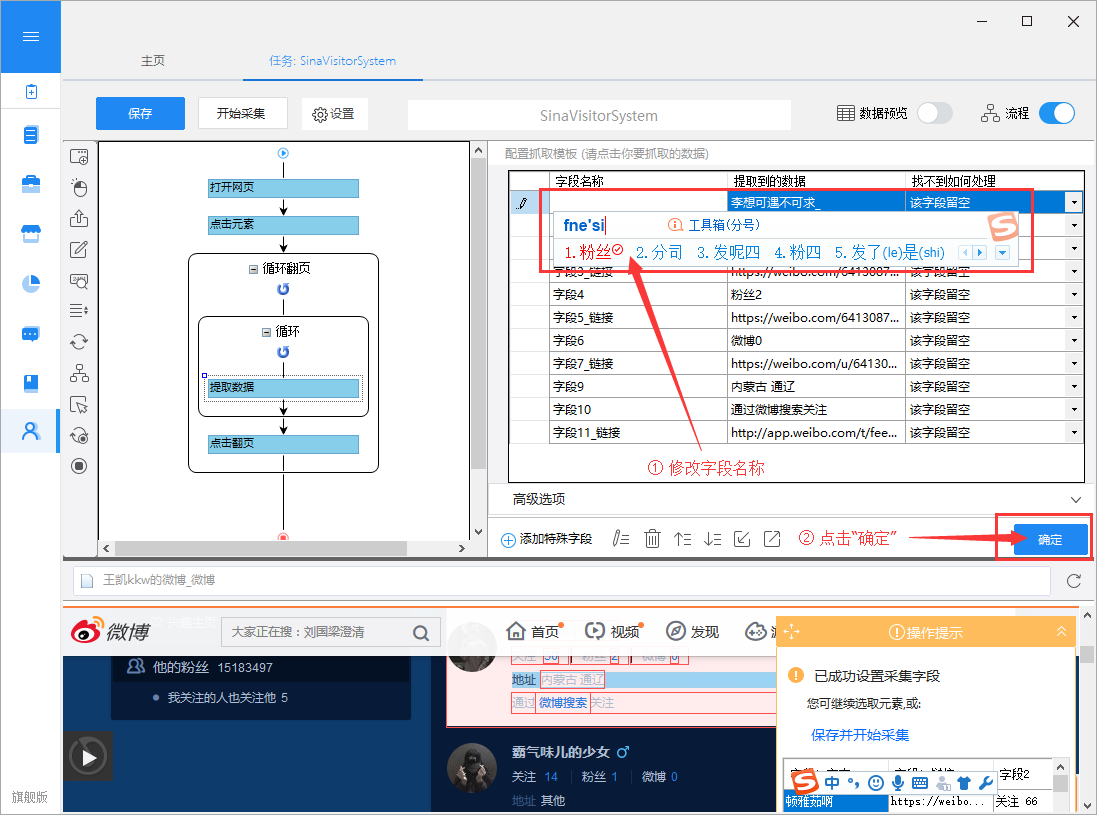
Task: Collapse the 操作提示 panel chevron
Action: 1061,632
